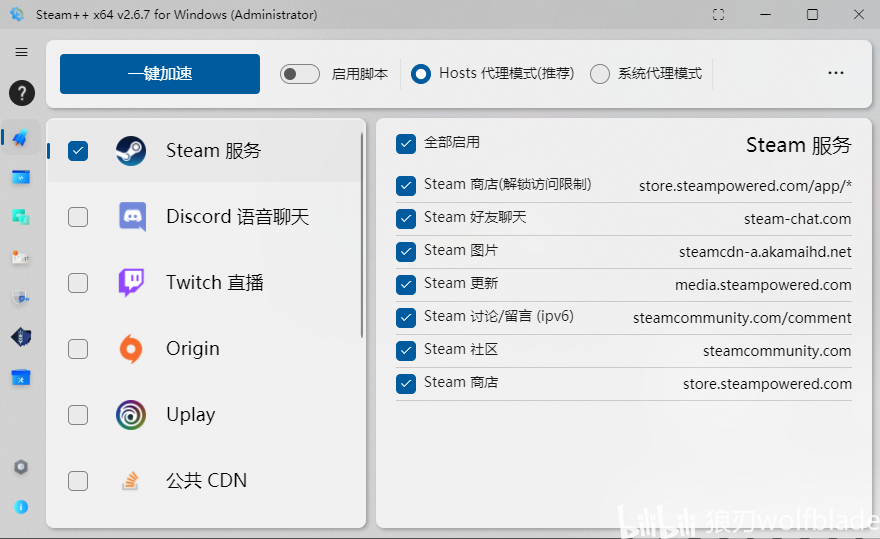The height and width of the screenshot is (539, 880).
Task: Open the script configuration window sidebar icon
Action: pyautogui.click(x=21, y=177)
